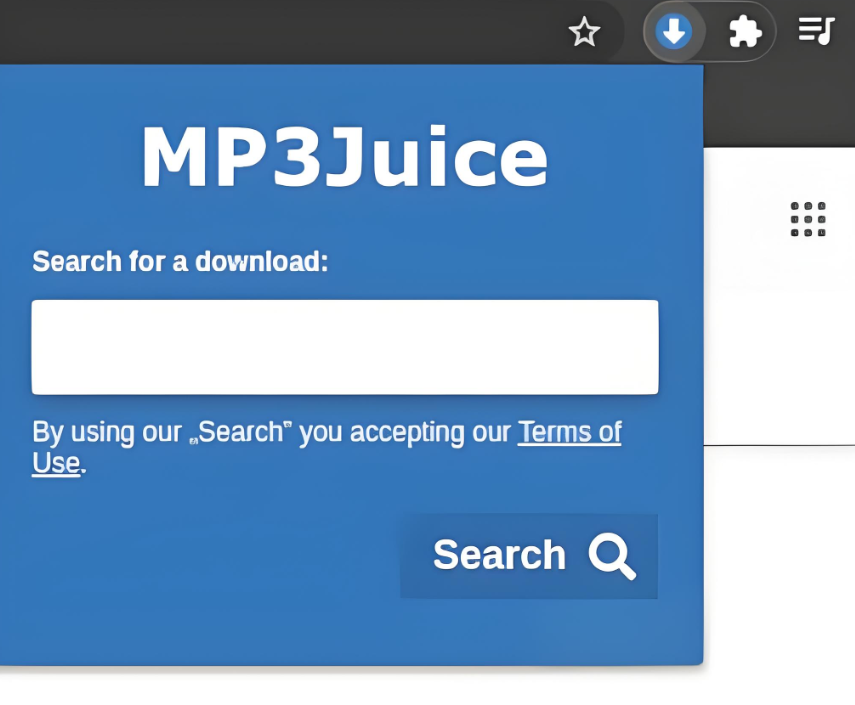This screenshot has height=705, width=855.
Task: Click the dark toolbar area beside the popup
Action: click(779, 105)
